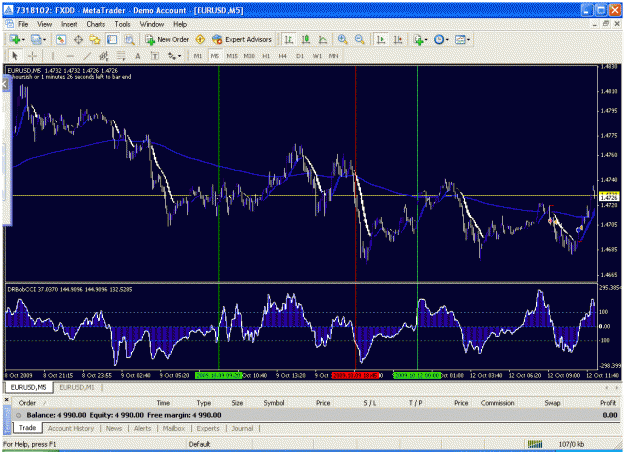Select the Crosshair tool
The image size is (625, 452).
coord(32,56)
